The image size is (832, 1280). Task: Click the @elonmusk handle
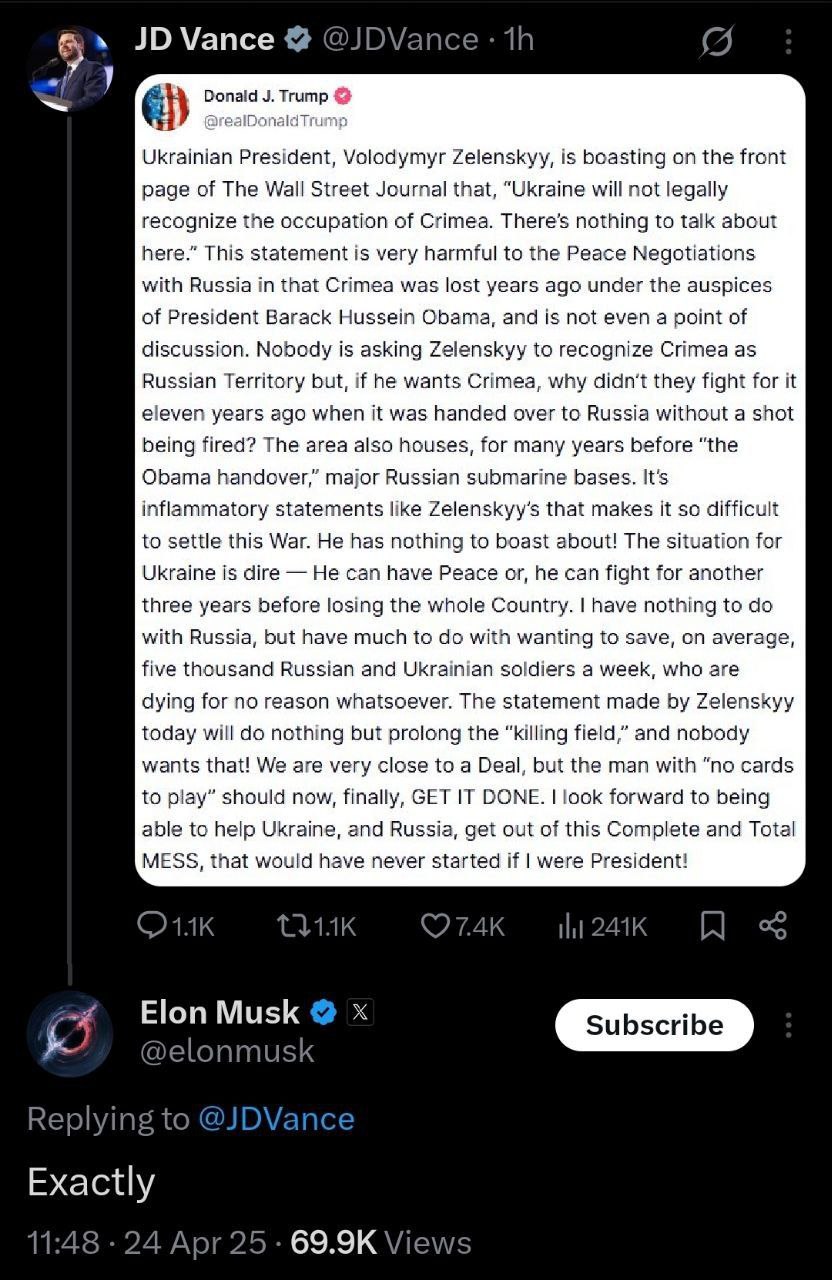tap(227, 1051)
